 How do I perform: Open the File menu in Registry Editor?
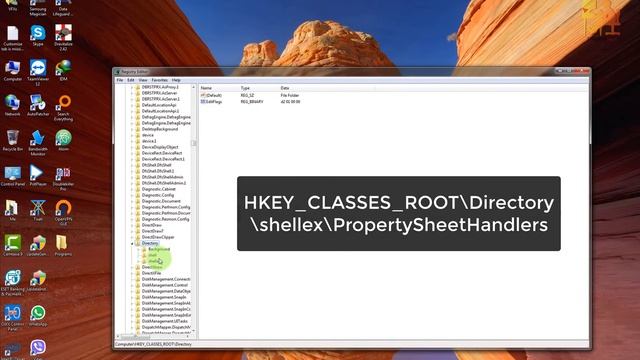click(x=120, y=80)
